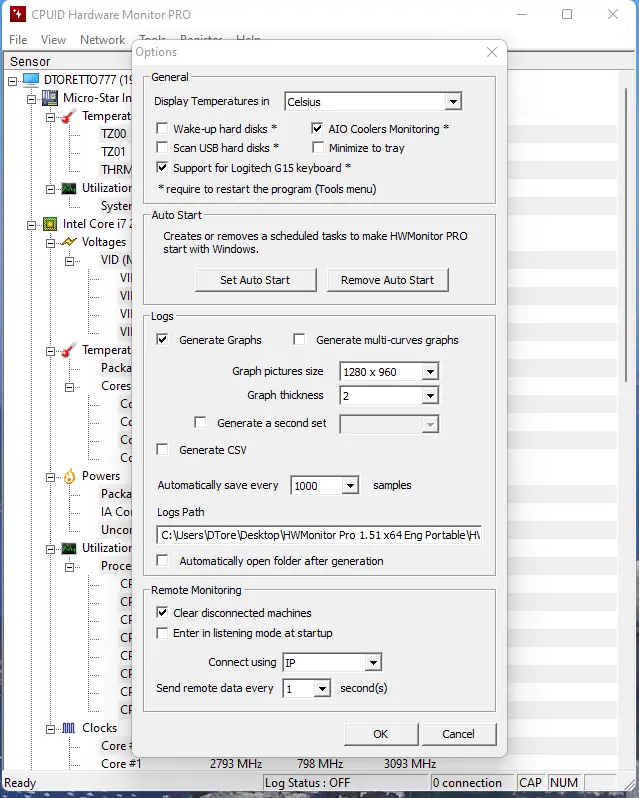Viewport: 639px width, 798px height.
Task: Open the Network menu
Action: (103, 40)
